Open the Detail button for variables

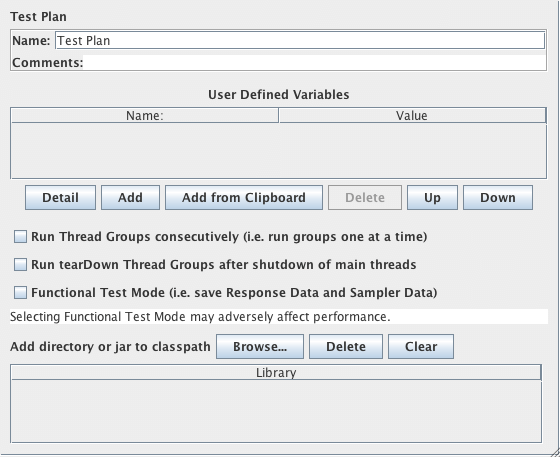(60, 197)
